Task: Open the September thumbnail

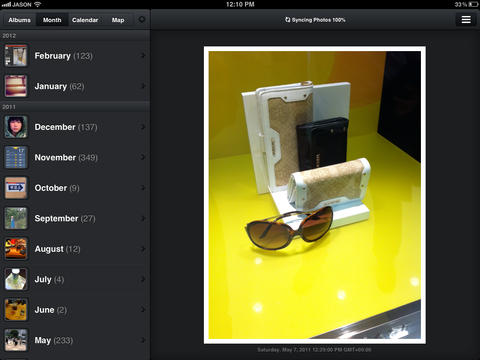Action: 16,218
